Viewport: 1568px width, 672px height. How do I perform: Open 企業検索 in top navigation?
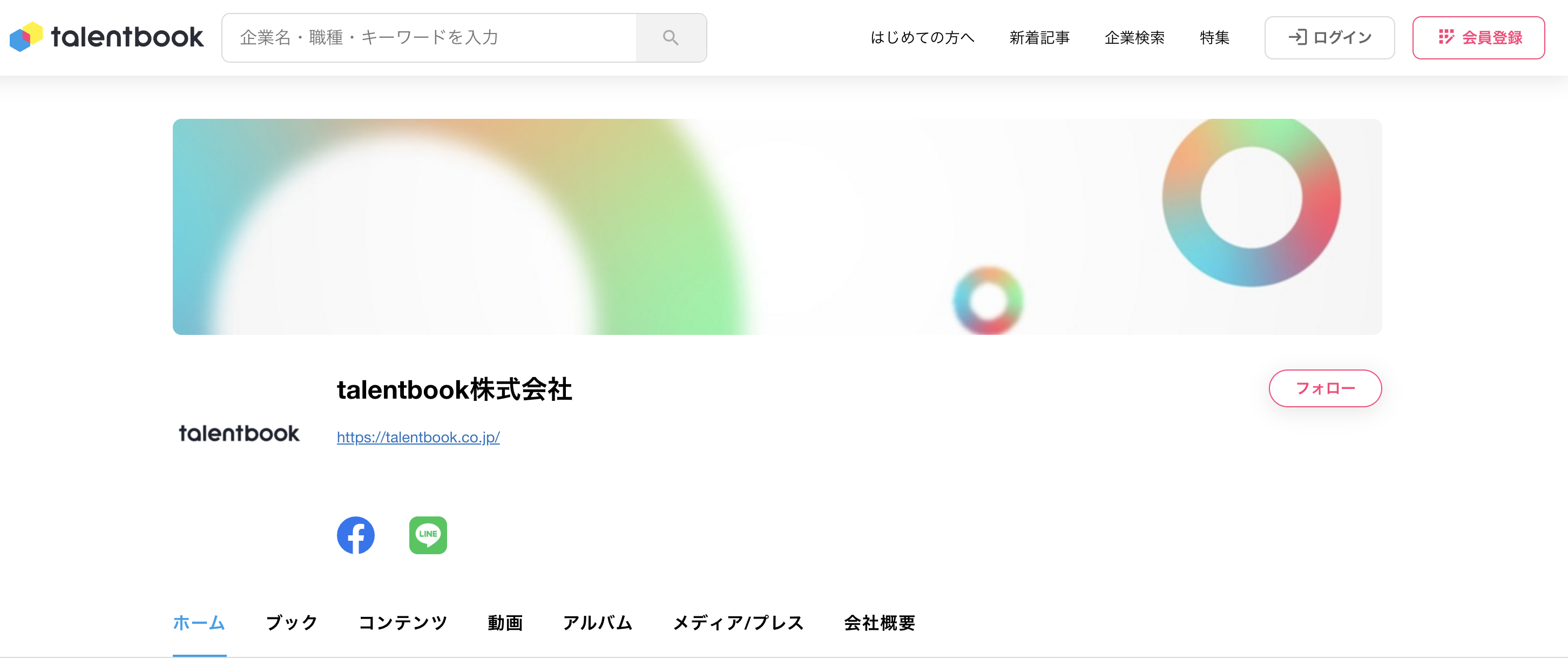1134,38
